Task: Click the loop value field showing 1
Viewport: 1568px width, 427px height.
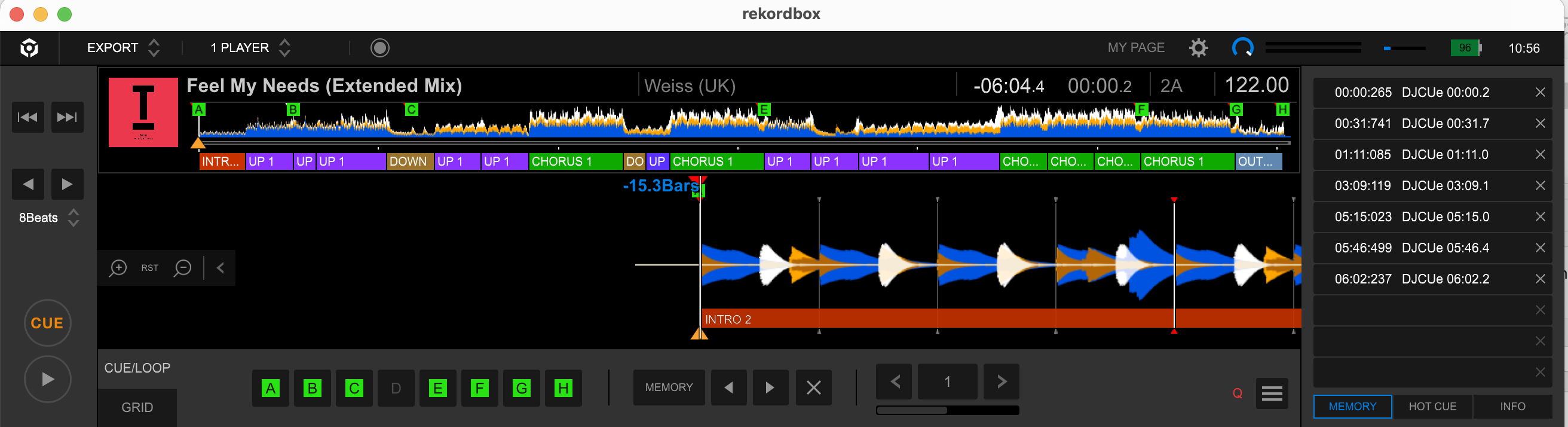Action: (x=947, y=382)
